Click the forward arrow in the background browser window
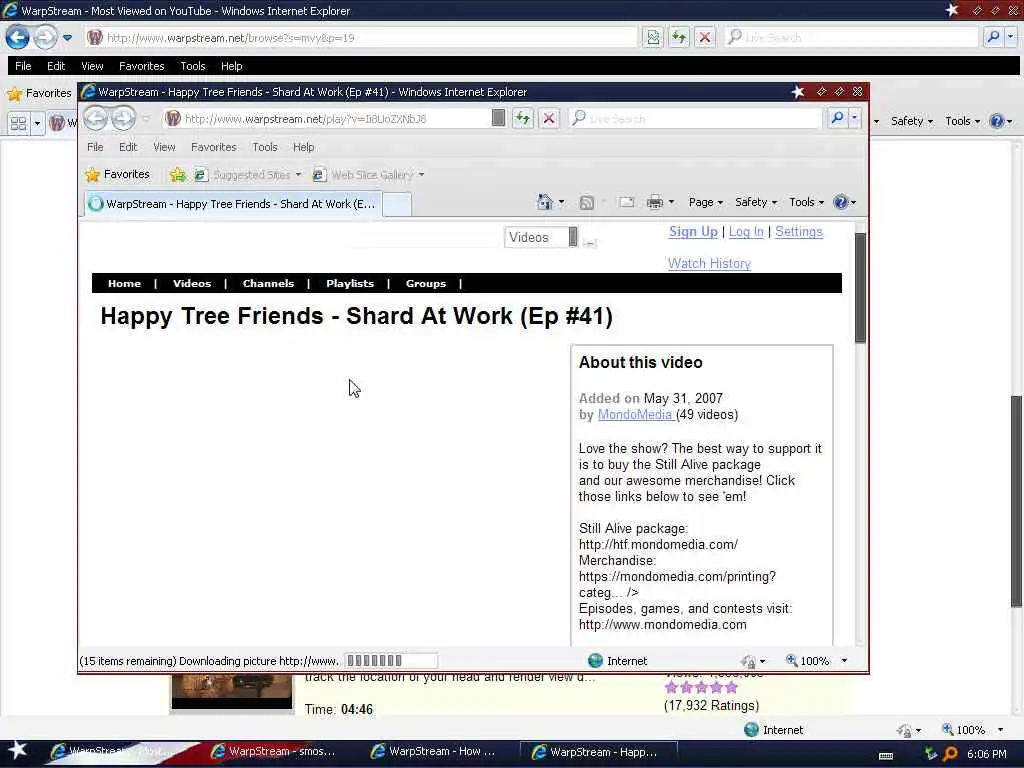The image size is (1024, 768). click(x=45, y=37)
